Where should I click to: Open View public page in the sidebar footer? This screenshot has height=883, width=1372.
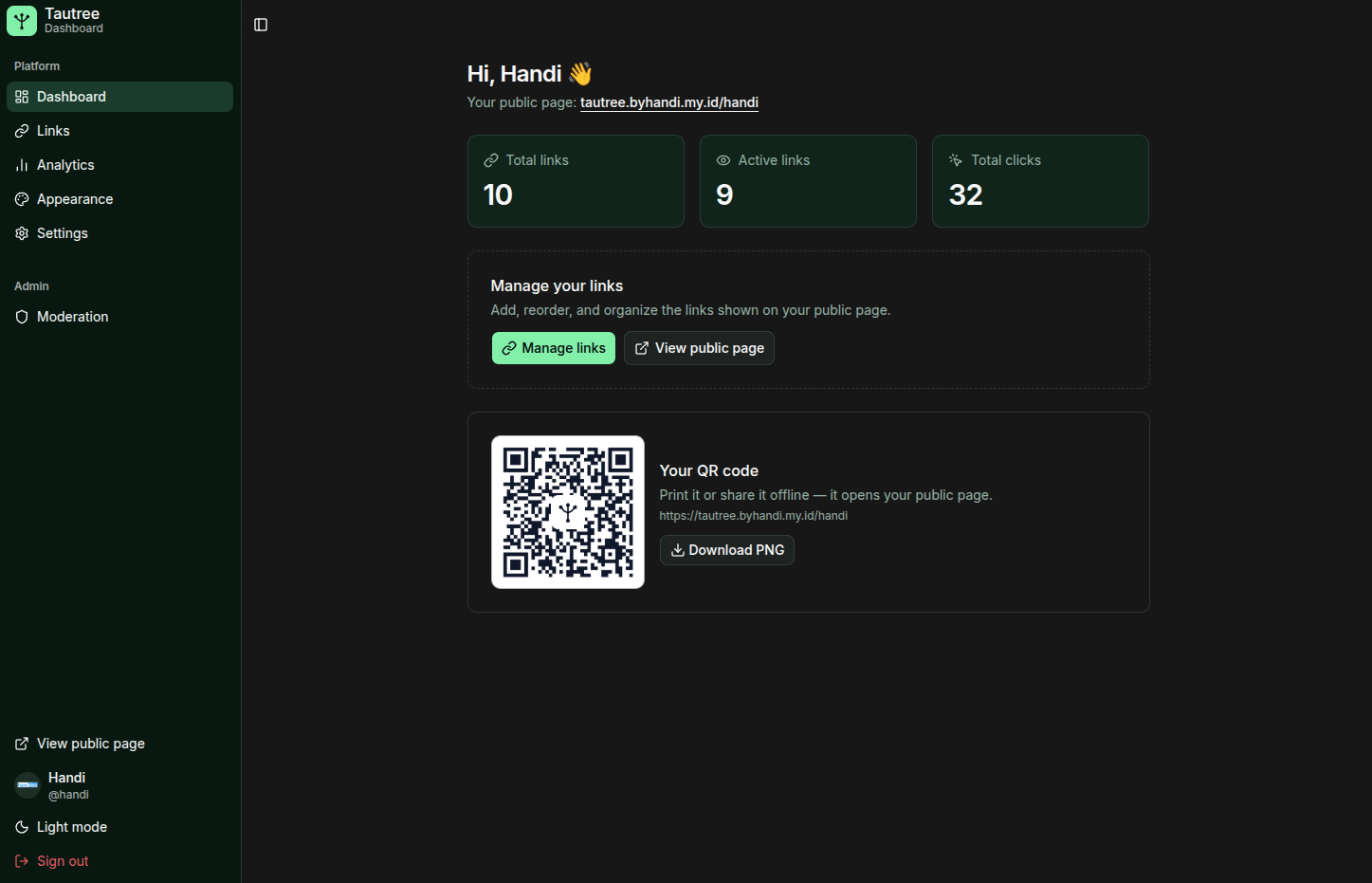[119, 744]
